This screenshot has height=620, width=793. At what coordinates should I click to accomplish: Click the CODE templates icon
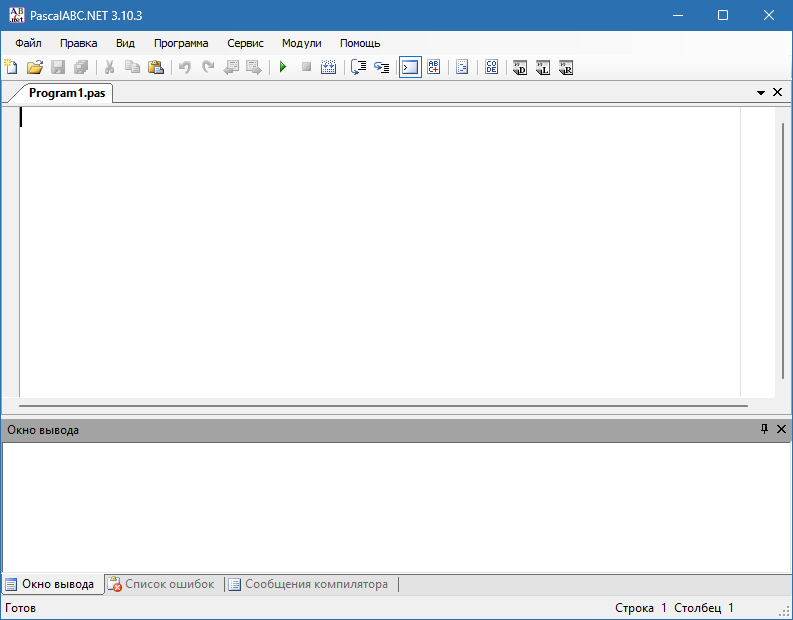pos(492,67)
